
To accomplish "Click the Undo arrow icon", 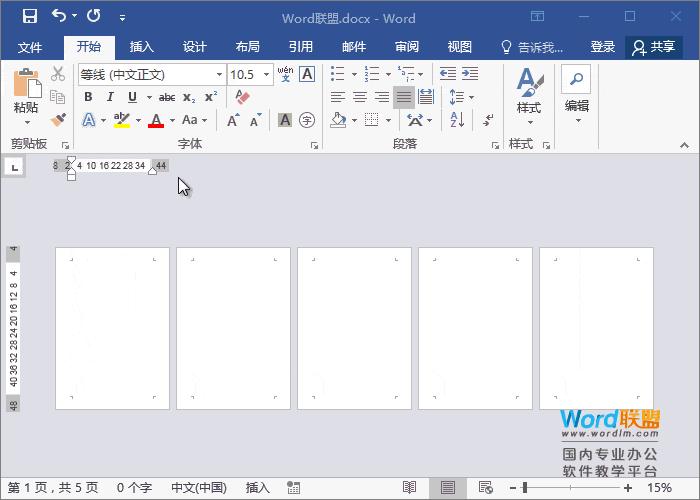I will 58,16.
